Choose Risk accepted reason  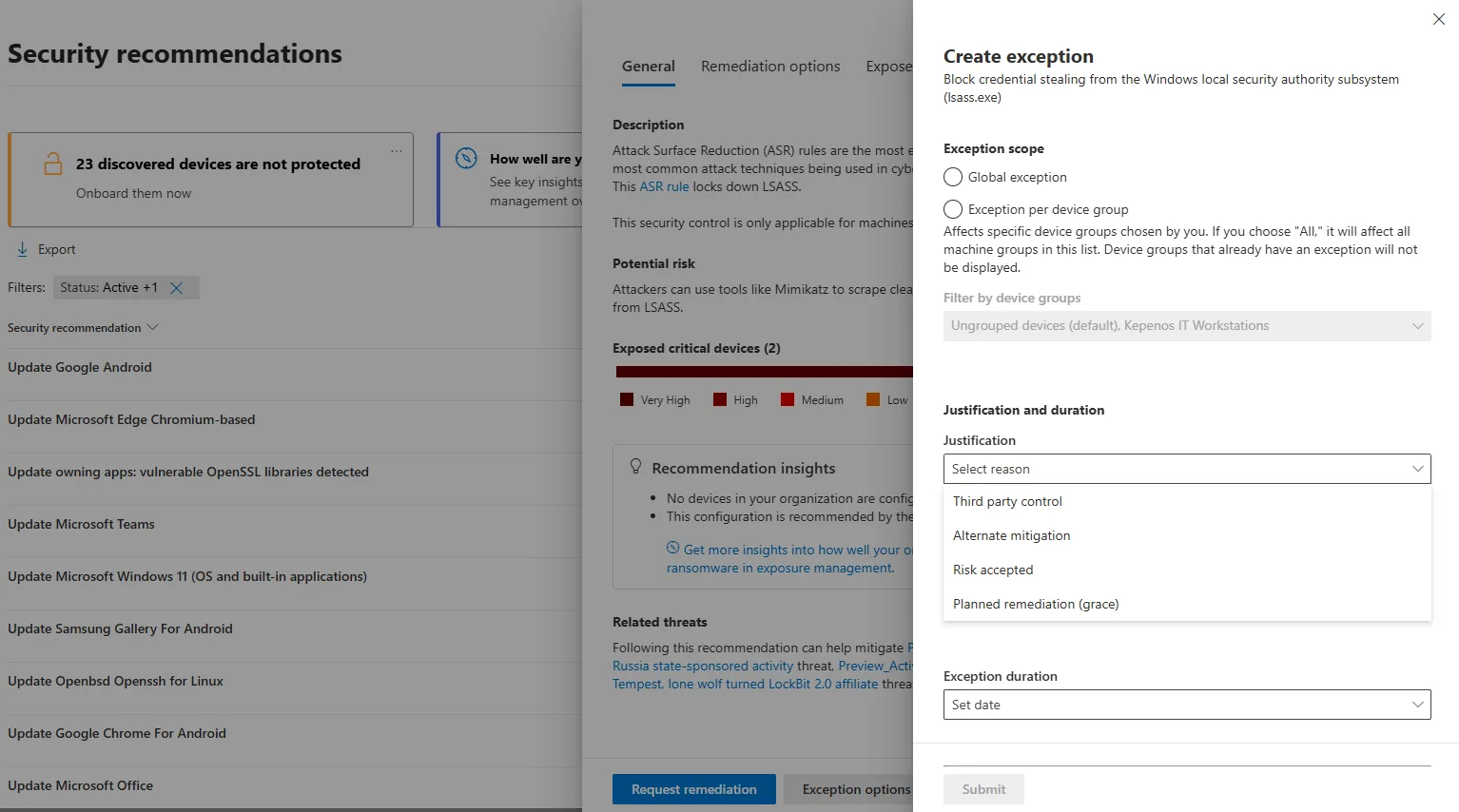click(x=1187, y=570)
